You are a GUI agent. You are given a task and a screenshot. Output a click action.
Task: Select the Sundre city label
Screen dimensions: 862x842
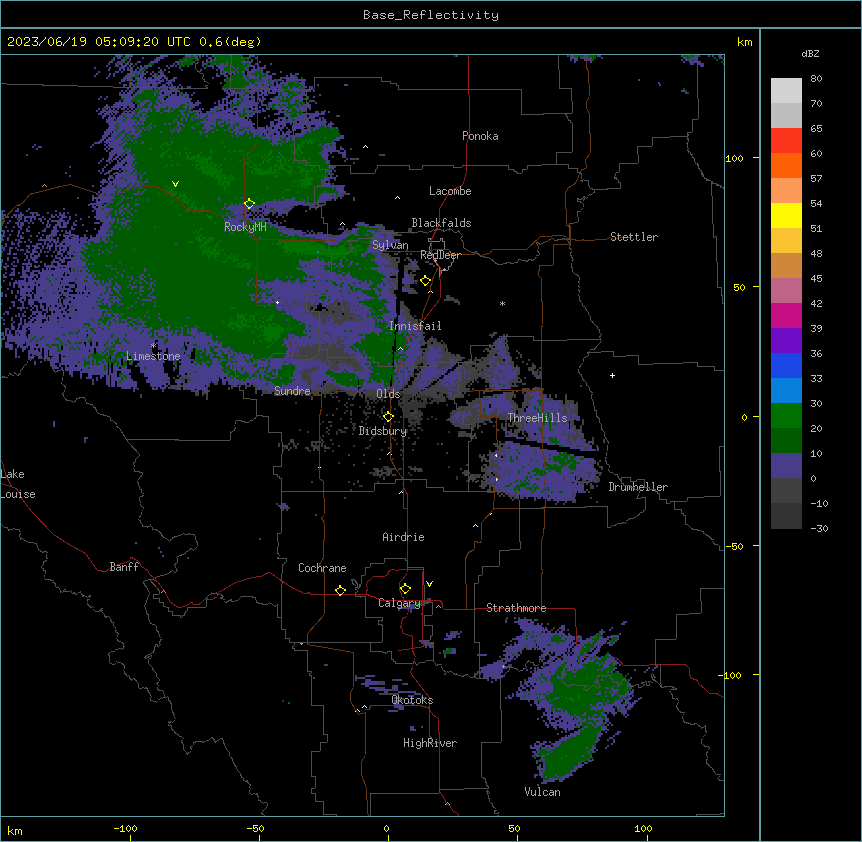[292, 391]
